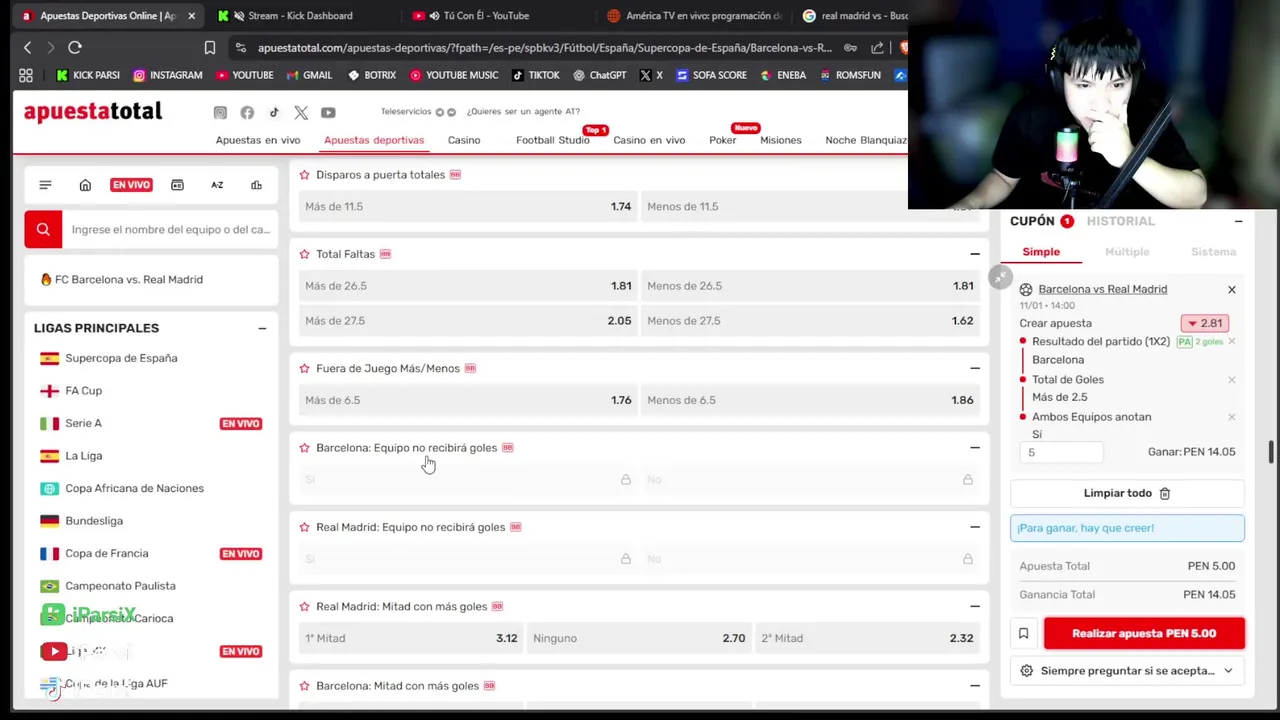Collapse Barcelona: Mitad con más goles section
This screenshot has height=720, width=1280.
click(x=975, y=686)
